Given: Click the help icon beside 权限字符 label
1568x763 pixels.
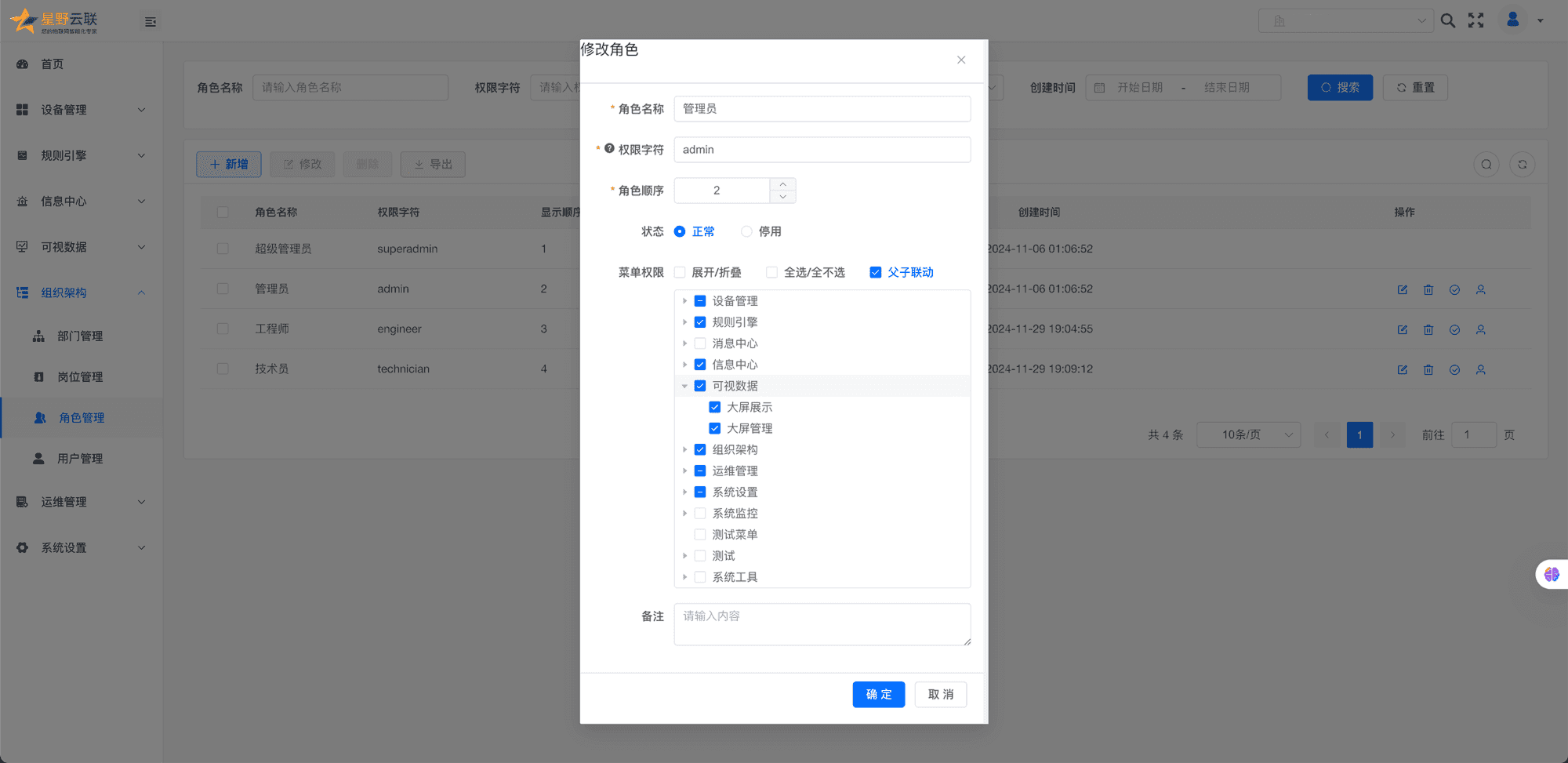Looking at the screenshot, I should [609, 148].
